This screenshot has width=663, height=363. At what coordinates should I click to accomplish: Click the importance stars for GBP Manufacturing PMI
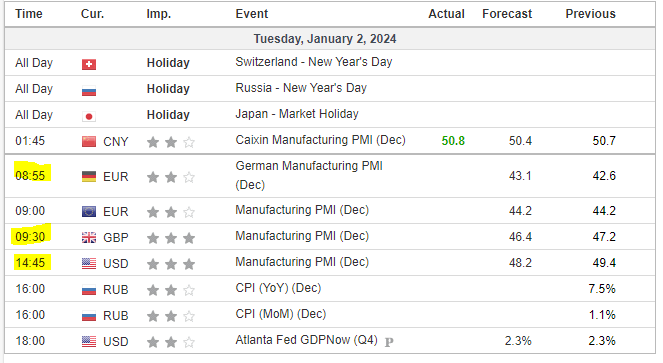coord(171,238)
